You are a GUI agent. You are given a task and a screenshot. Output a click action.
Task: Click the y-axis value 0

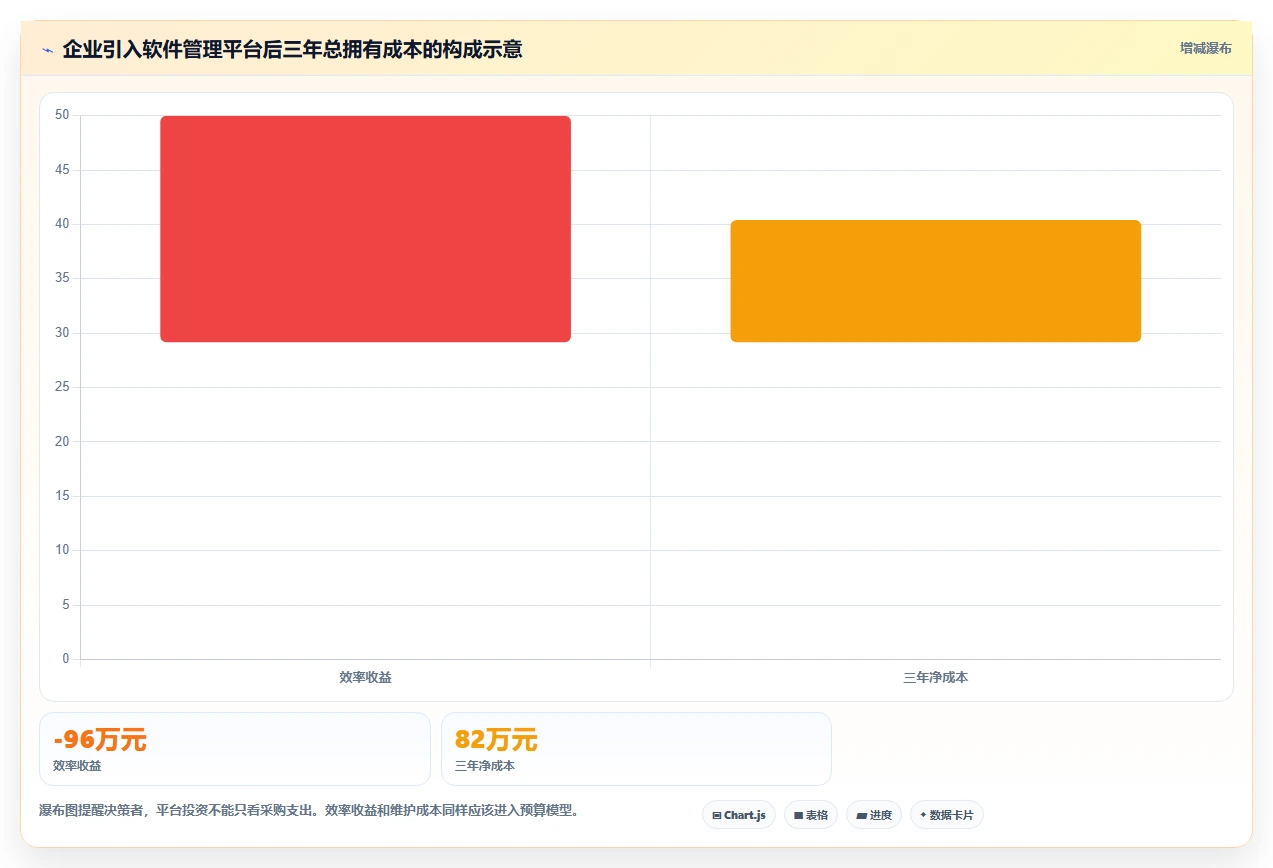66,659
